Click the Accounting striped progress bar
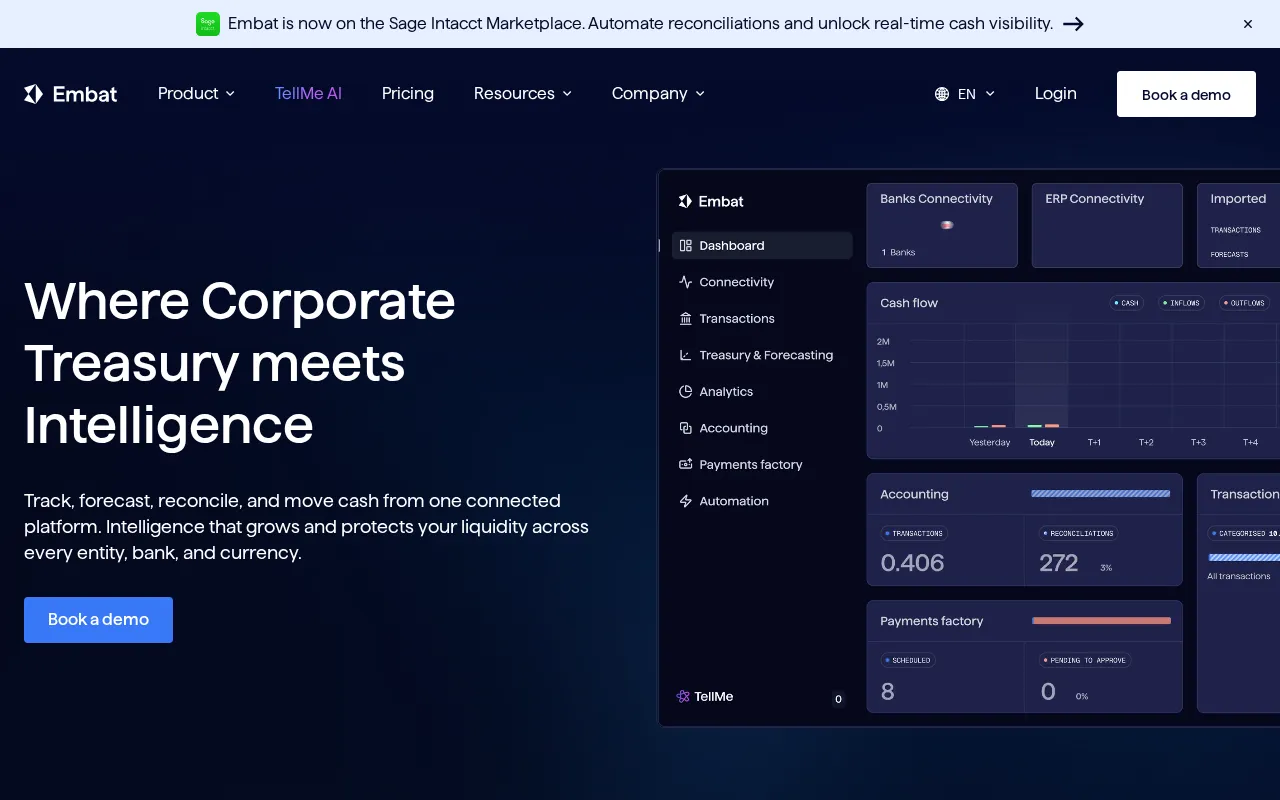 click(1100, 494)
